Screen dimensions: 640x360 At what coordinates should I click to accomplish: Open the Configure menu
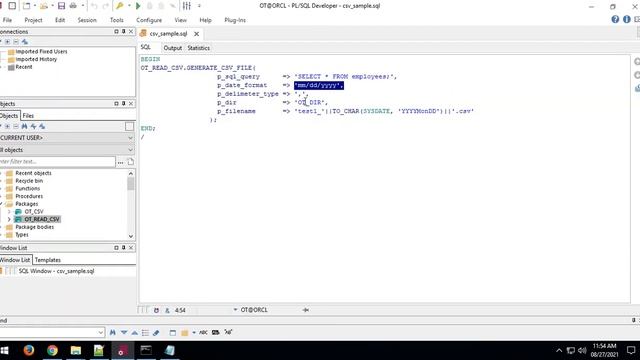point(149,20)
